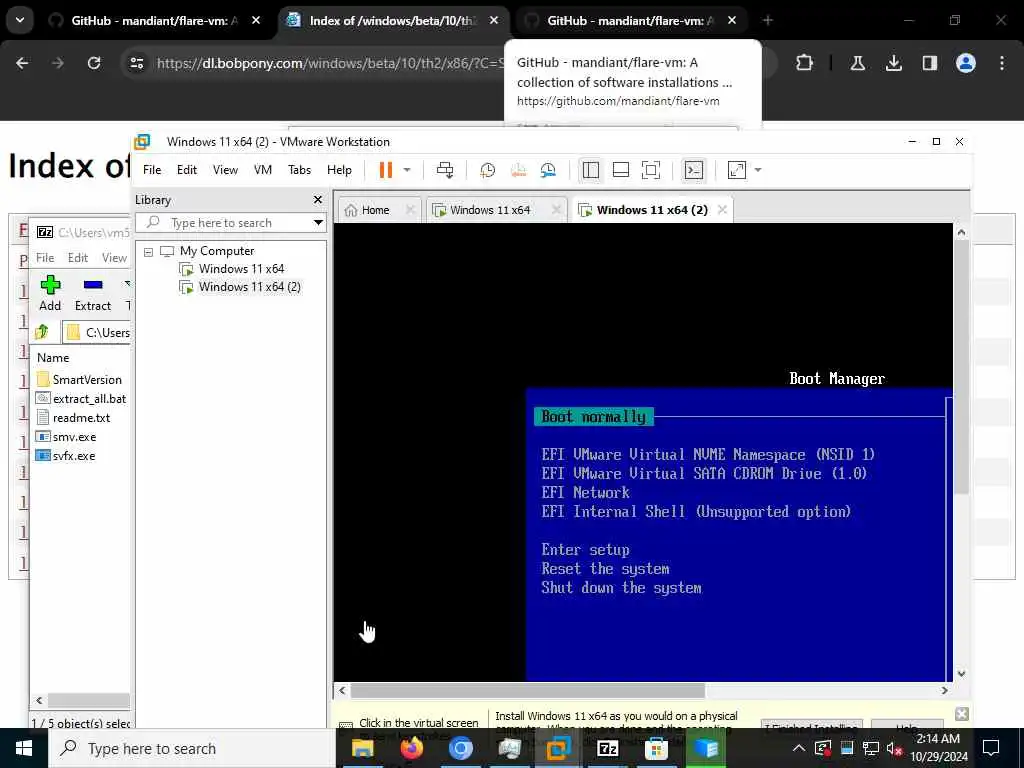The image size is (1024, 768).
Task: Select EFI Network boot option
Action: [586, 492]
